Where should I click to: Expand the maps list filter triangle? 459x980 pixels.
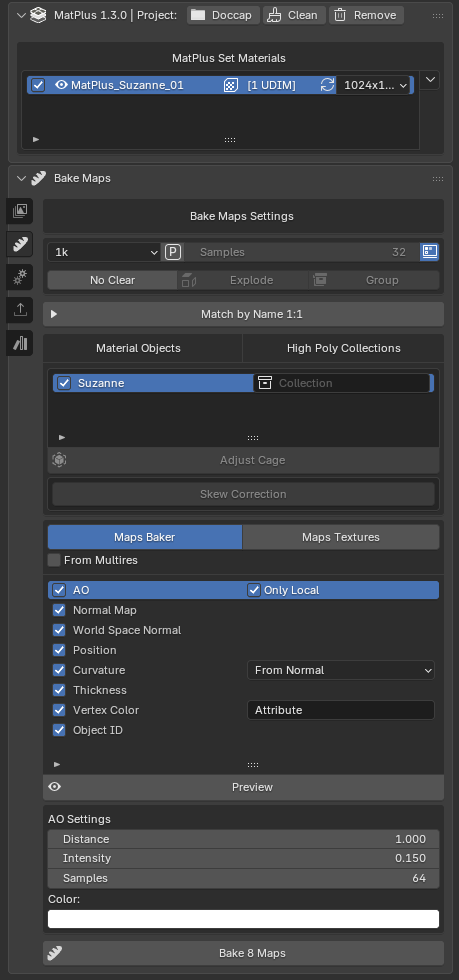pos(57,764)
